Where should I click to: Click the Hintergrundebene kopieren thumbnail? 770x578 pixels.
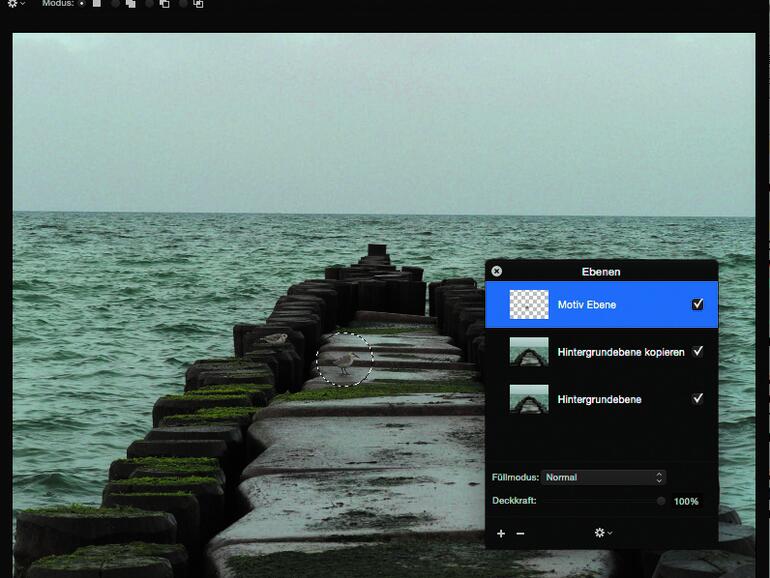[x=529, y=352]
